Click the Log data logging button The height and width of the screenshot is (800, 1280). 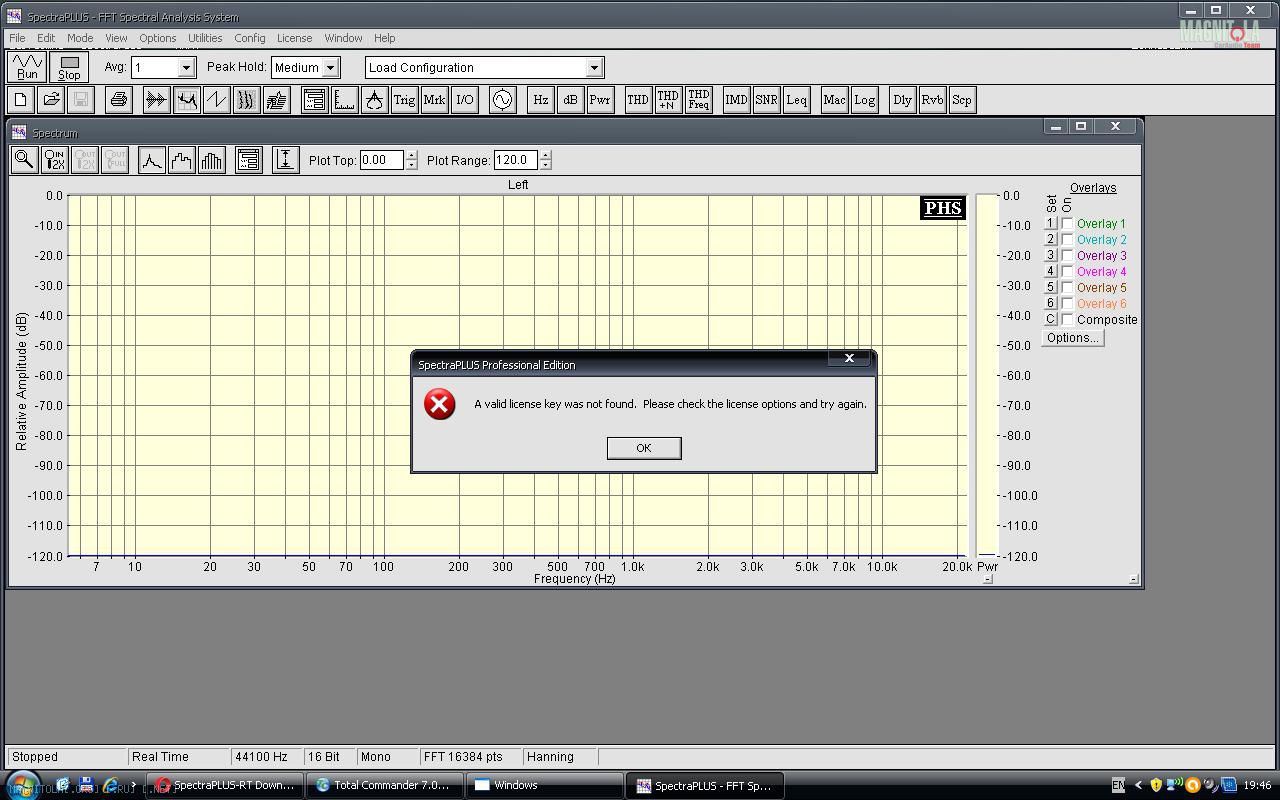[x=864, y=100]
